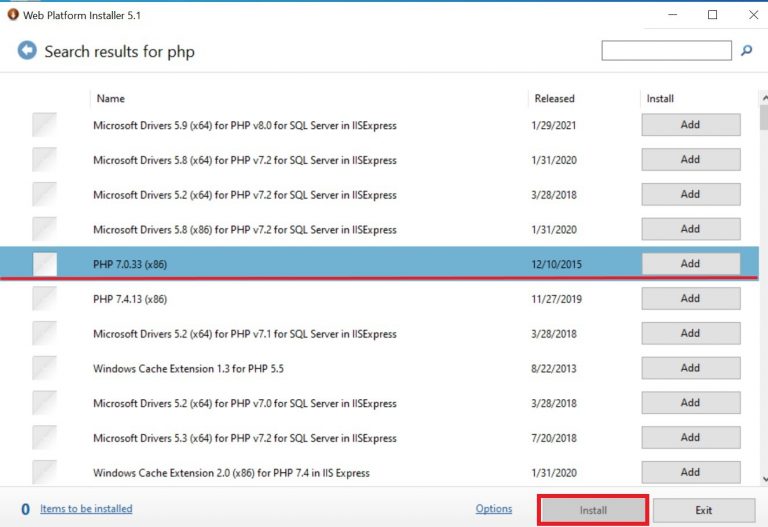Click the search magnifier icon
The image size is (768, 527).
pyautogui.click(x=746, y=51)
